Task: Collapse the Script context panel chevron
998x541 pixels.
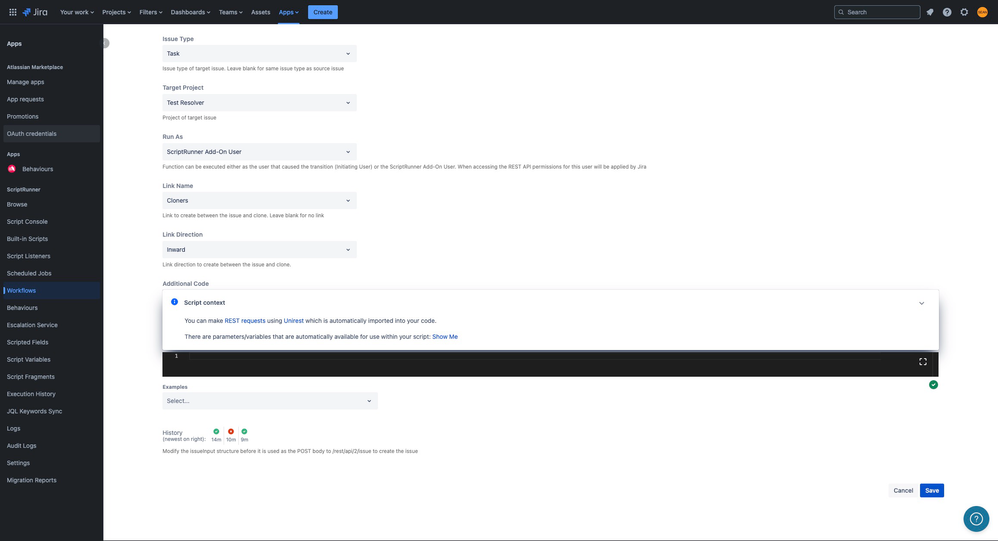Action: (921, 303)
